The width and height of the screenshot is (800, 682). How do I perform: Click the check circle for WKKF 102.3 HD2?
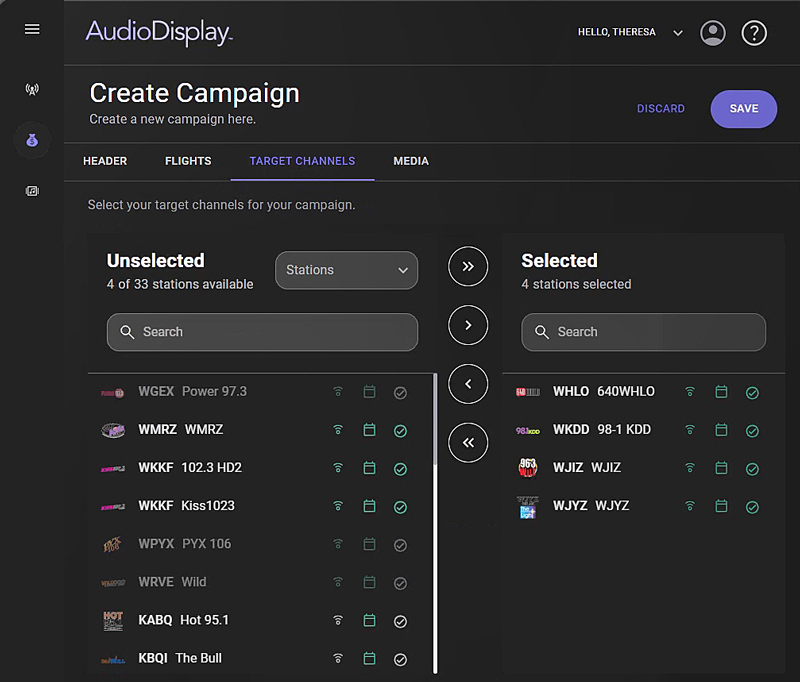tap(401, 469)
